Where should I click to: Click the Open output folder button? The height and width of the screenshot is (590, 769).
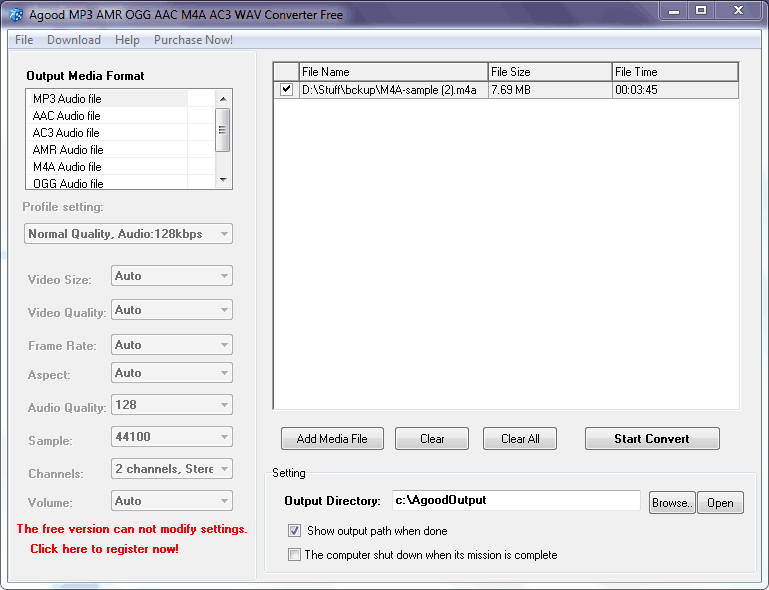(720, 503)
